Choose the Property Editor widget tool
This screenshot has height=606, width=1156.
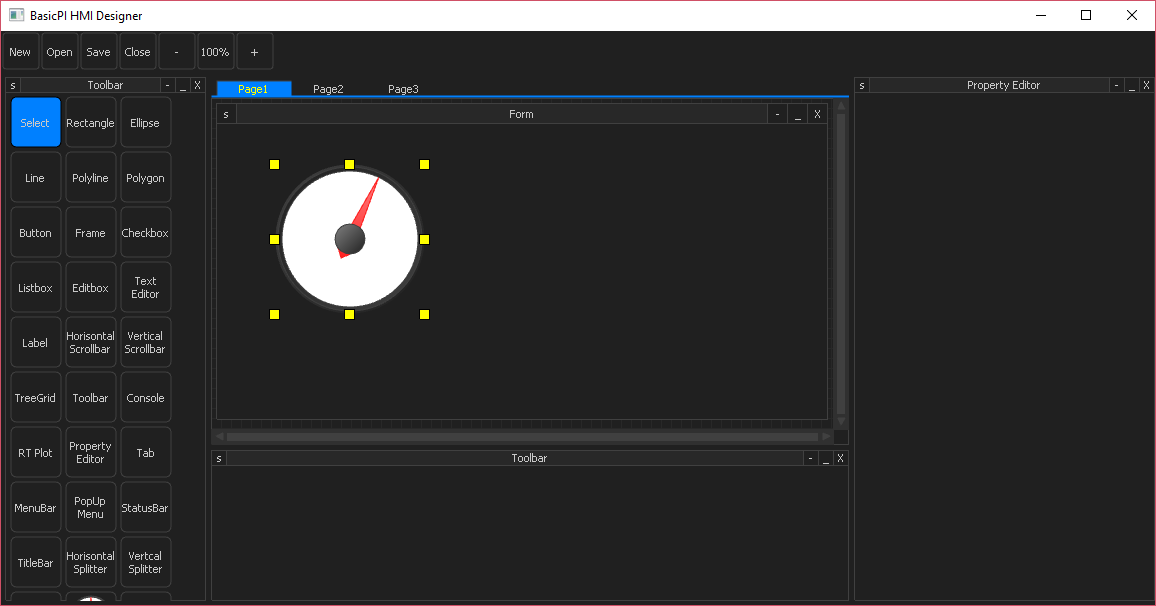[x=91, y=453]
